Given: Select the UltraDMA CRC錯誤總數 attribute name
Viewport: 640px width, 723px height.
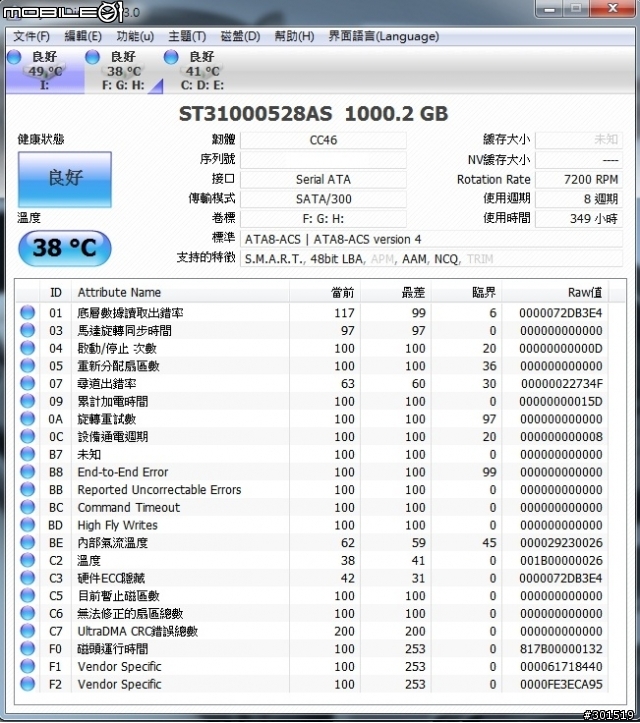Looking at the screenshot, I should [137, 631].
